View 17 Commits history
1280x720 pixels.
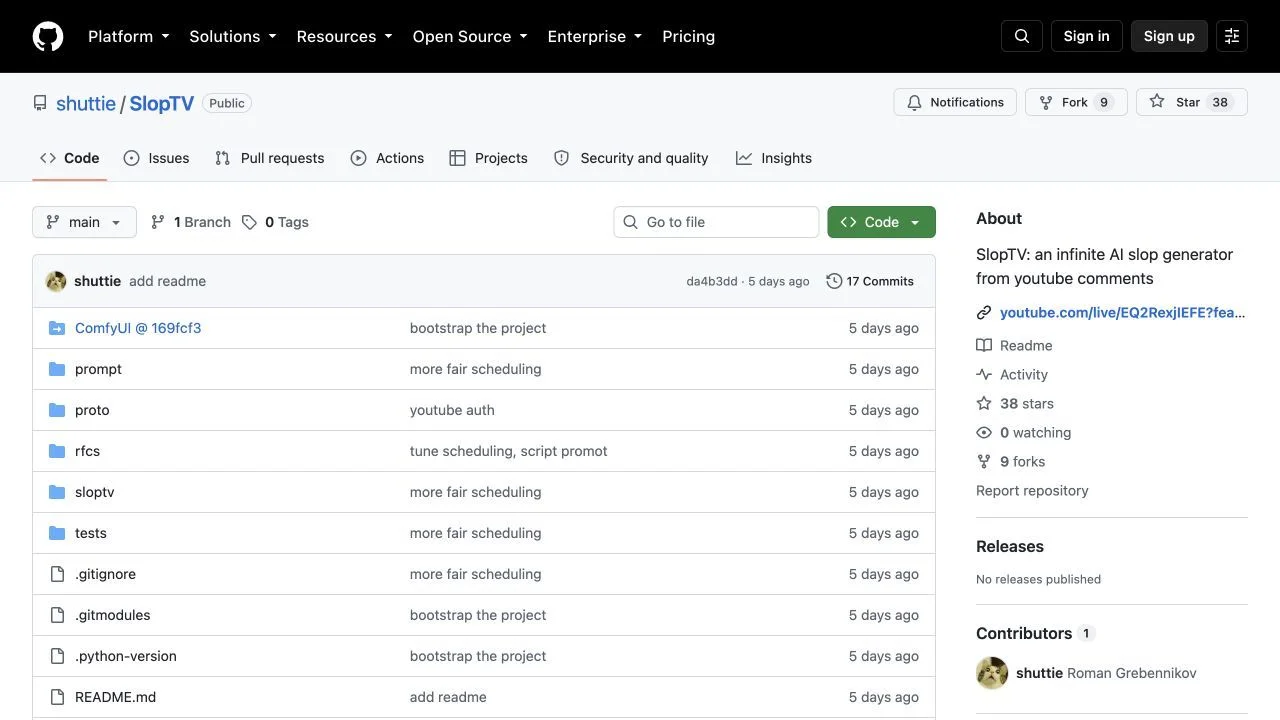click(870, 281)
